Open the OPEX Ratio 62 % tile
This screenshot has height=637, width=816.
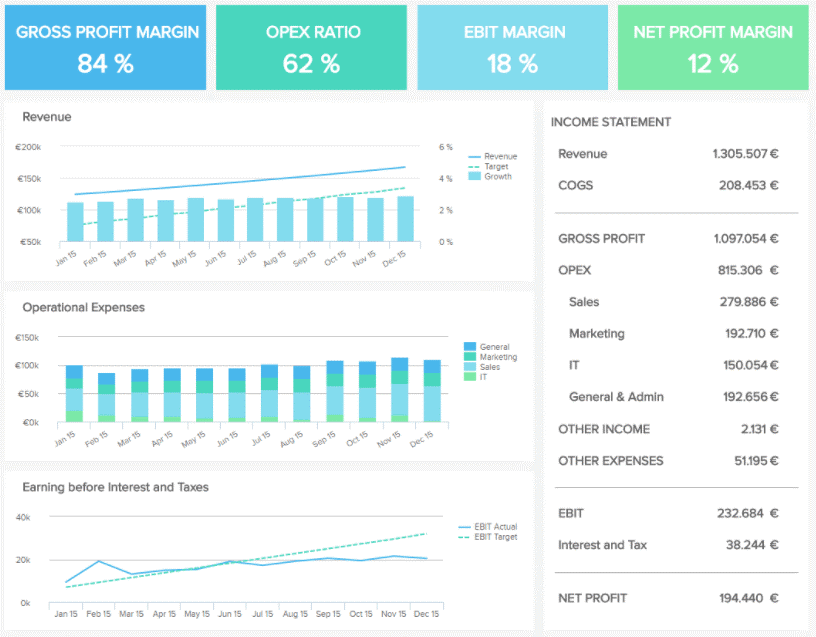click(311, 48)
